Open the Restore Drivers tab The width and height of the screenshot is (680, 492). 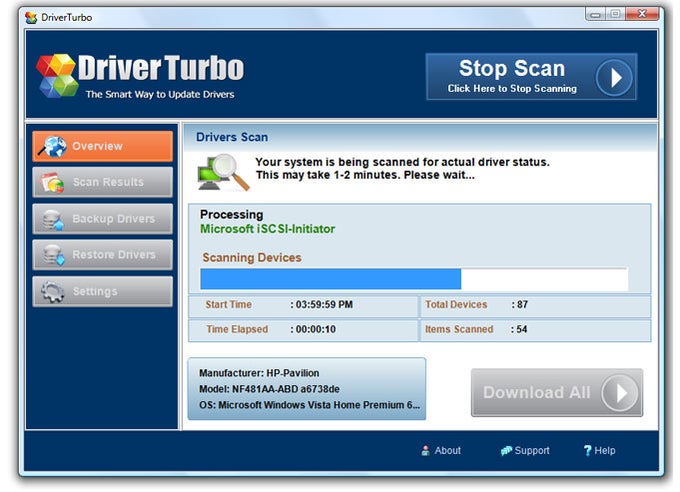(x=102, y=255)
